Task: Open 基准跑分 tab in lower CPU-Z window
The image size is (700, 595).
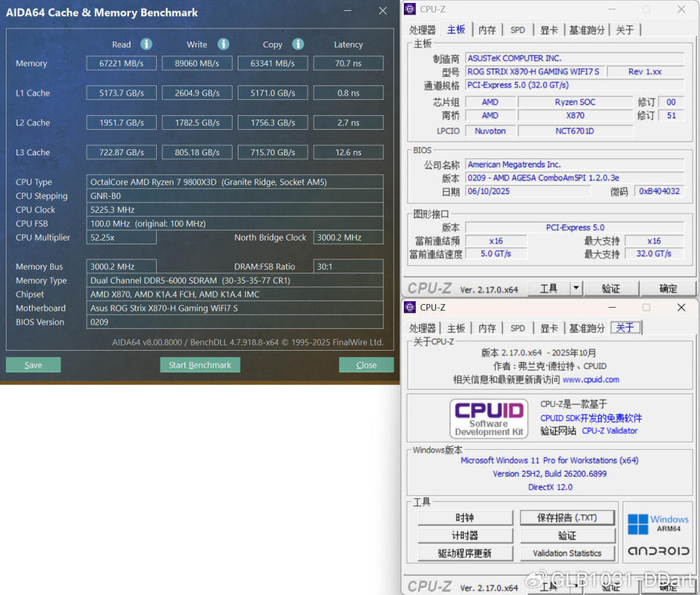Action: pyautogui.click(x=587, y=328)
